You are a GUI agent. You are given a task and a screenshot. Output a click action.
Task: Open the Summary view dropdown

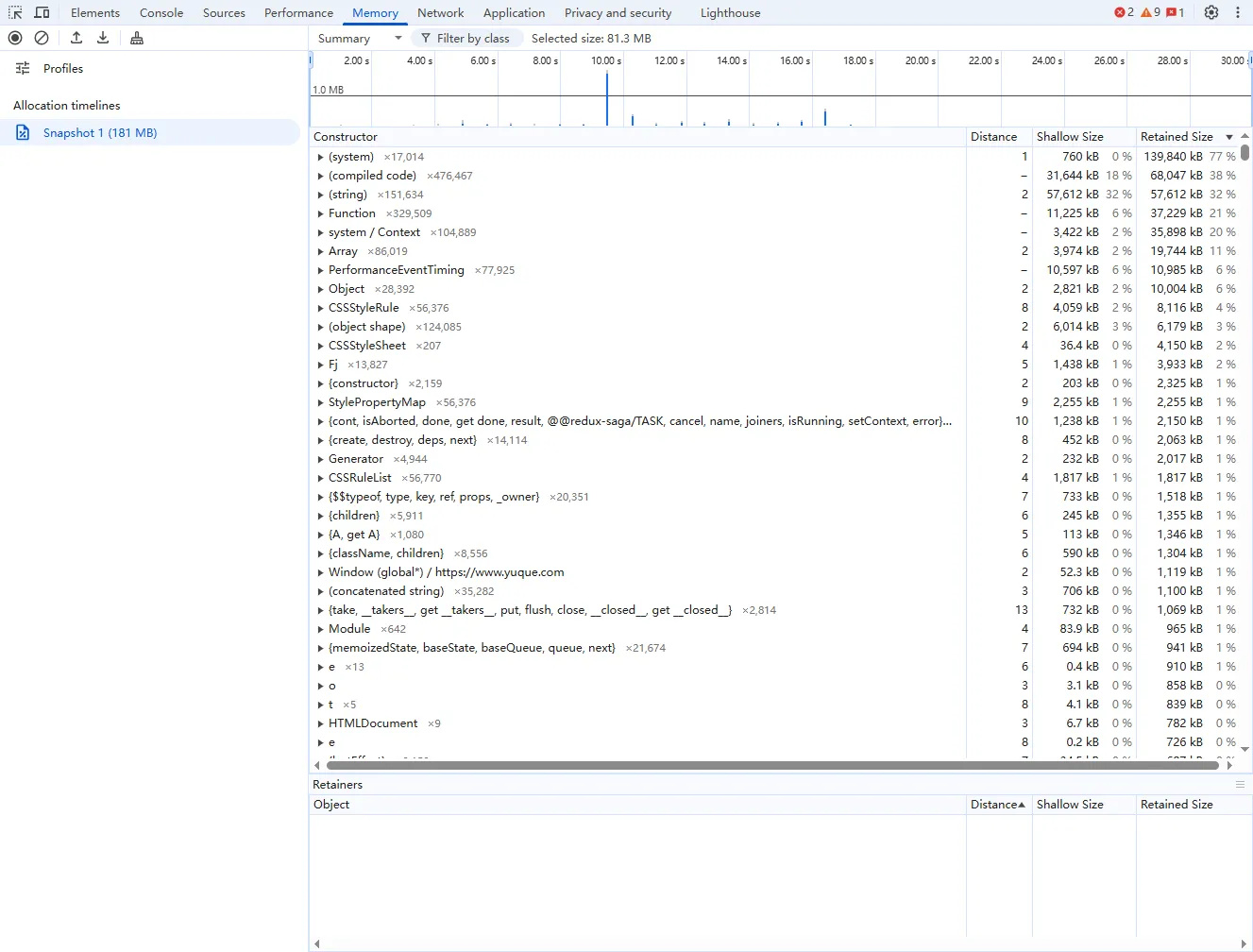click(x=360, y=38)
